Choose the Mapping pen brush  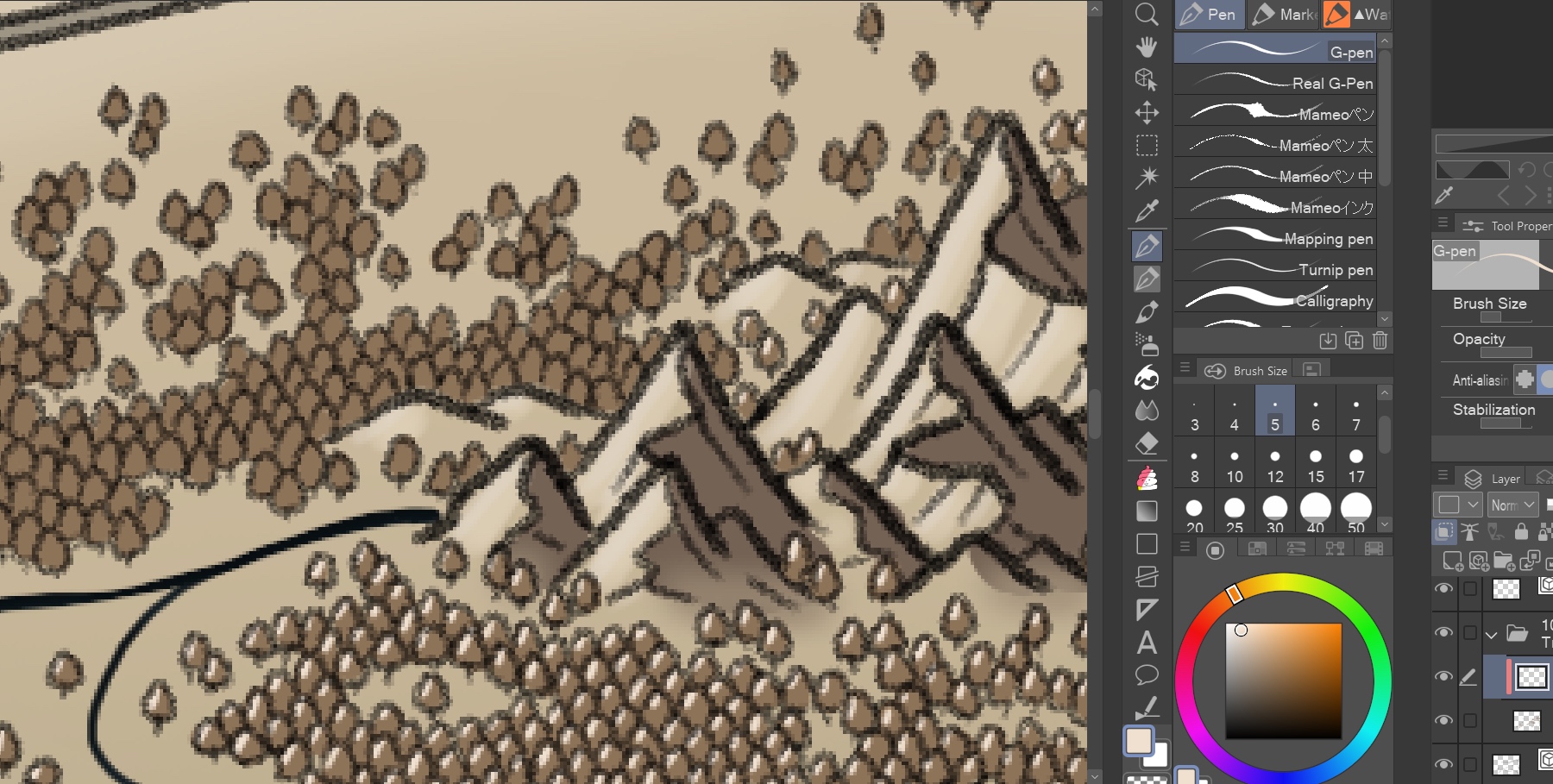[1275, 238]
